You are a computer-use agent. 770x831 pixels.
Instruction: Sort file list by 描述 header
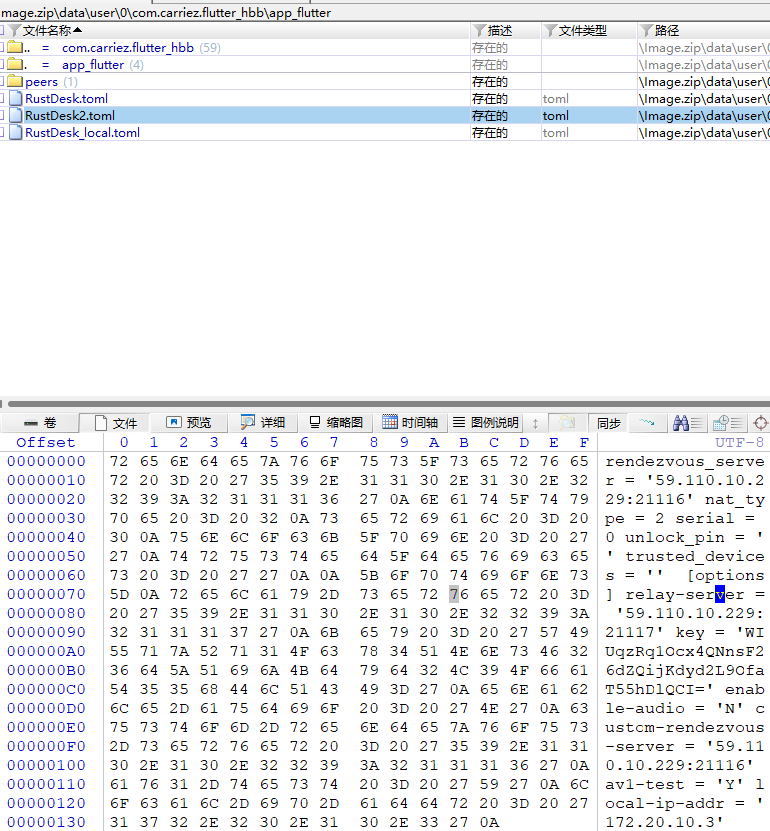point(500,31)
